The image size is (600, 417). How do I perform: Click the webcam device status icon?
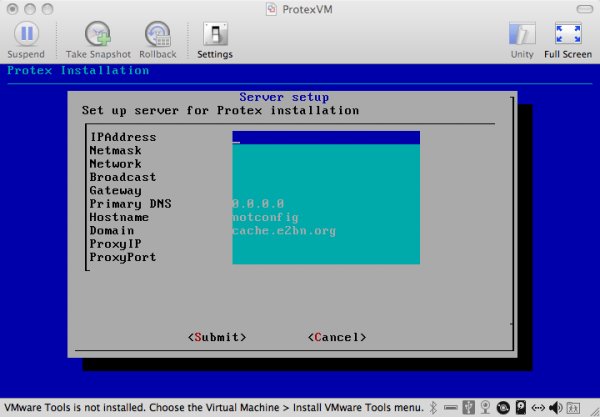point(485,408)
